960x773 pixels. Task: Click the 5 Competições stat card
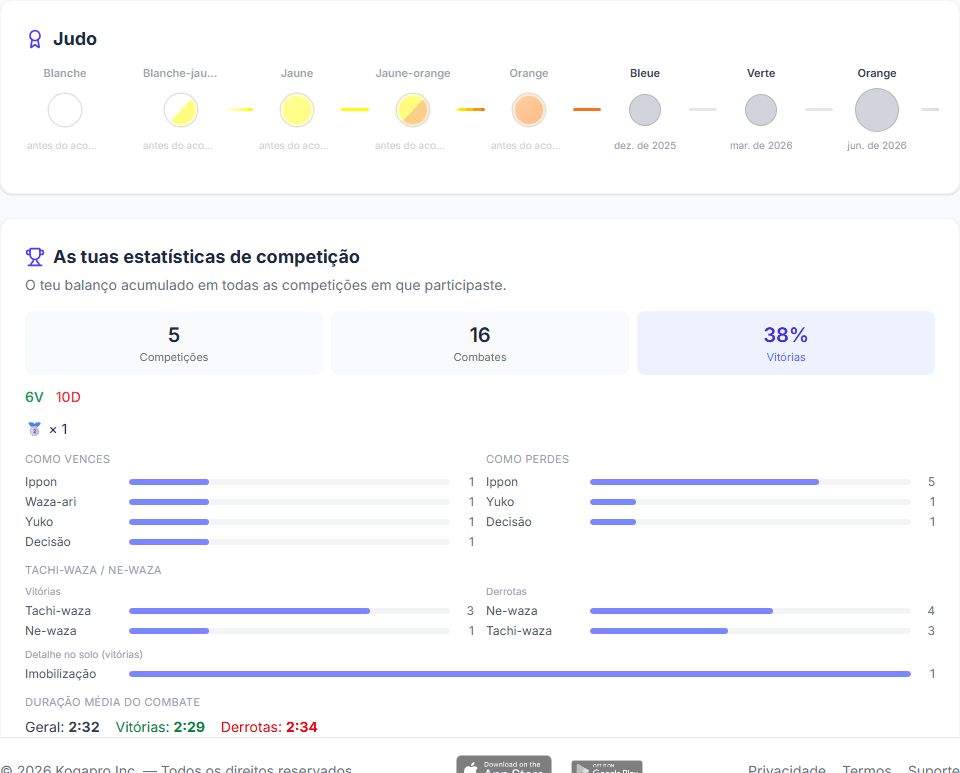click(x=174, y=343)
